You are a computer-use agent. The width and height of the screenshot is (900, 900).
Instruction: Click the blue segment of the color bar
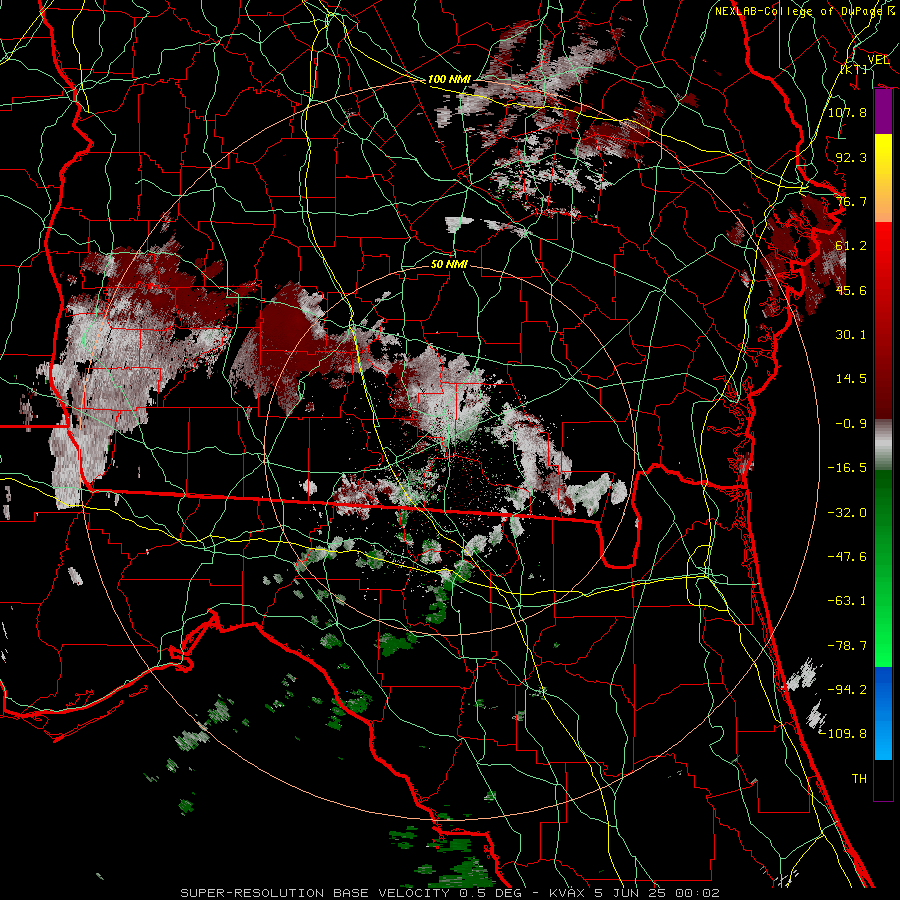(883, 713)
